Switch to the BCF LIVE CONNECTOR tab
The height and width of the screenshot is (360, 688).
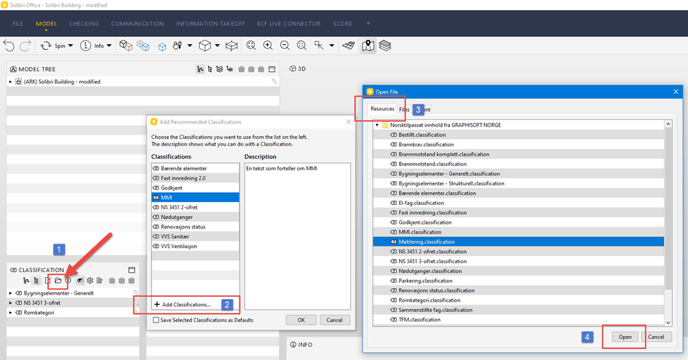point(289,24)
